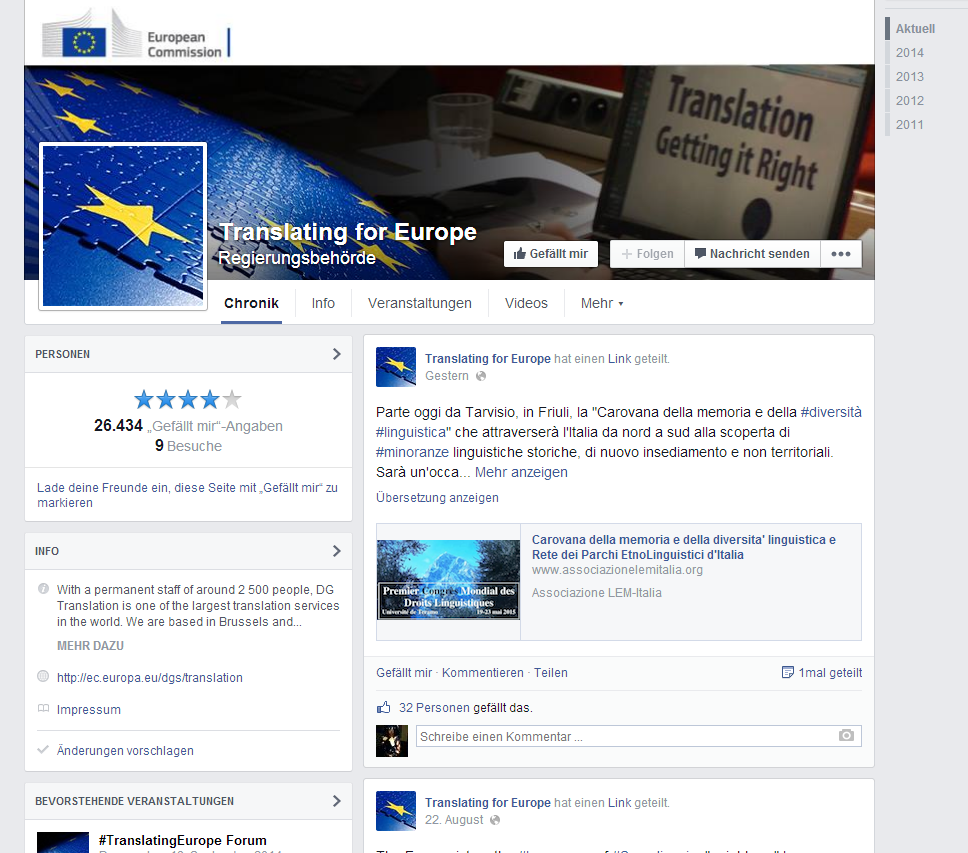
Task: Click page avatar on the 22. August post
Action: (x=396, y=811)
